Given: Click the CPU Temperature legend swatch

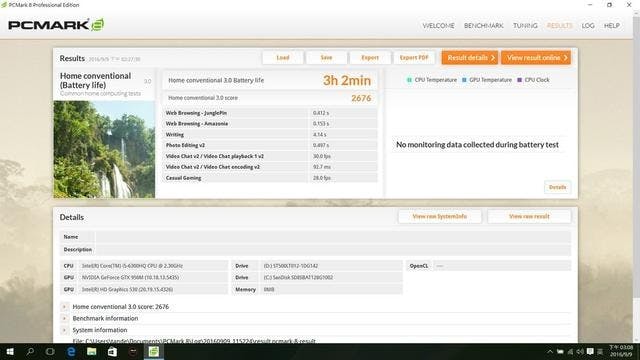Looking at the screenshot, I should point(409,80).
